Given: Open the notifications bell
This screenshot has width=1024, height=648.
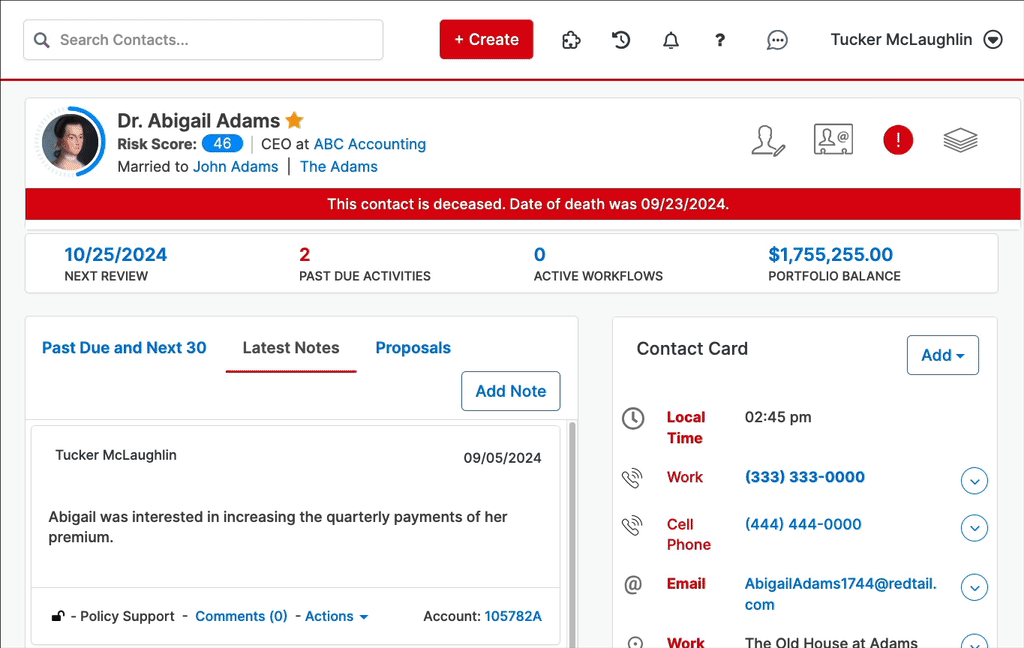Looking at the screenshot, I should click(x=671, y=40).
